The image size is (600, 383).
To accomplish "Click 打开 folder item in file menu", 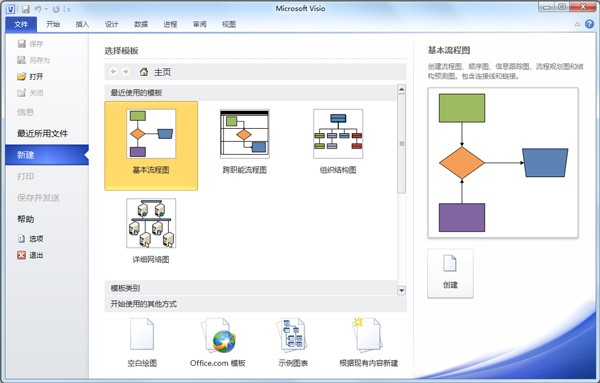I will coord(30,77).
